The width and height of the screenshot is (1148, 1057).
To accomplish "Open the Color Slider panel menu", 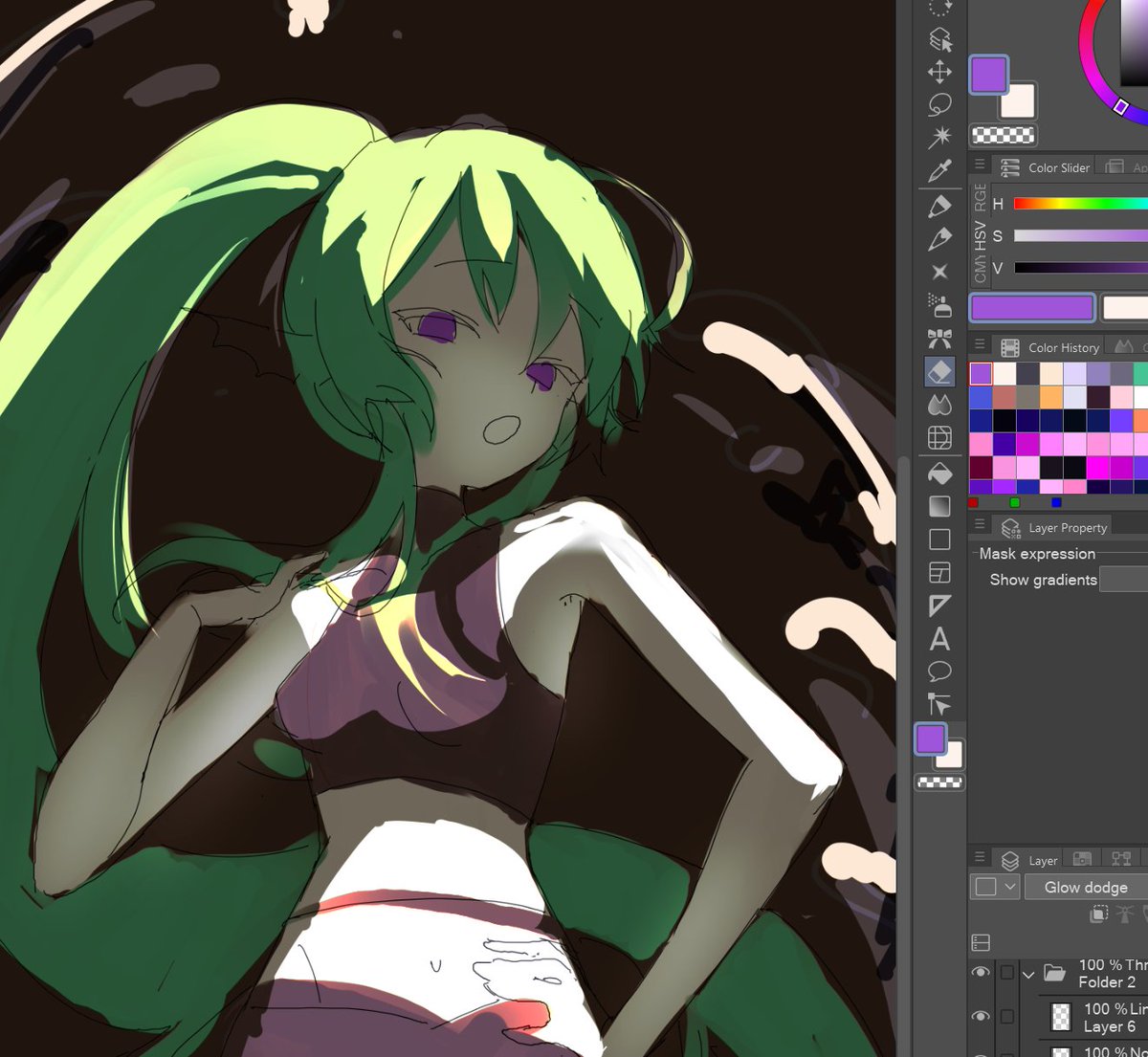I will (x=980, y=165).
